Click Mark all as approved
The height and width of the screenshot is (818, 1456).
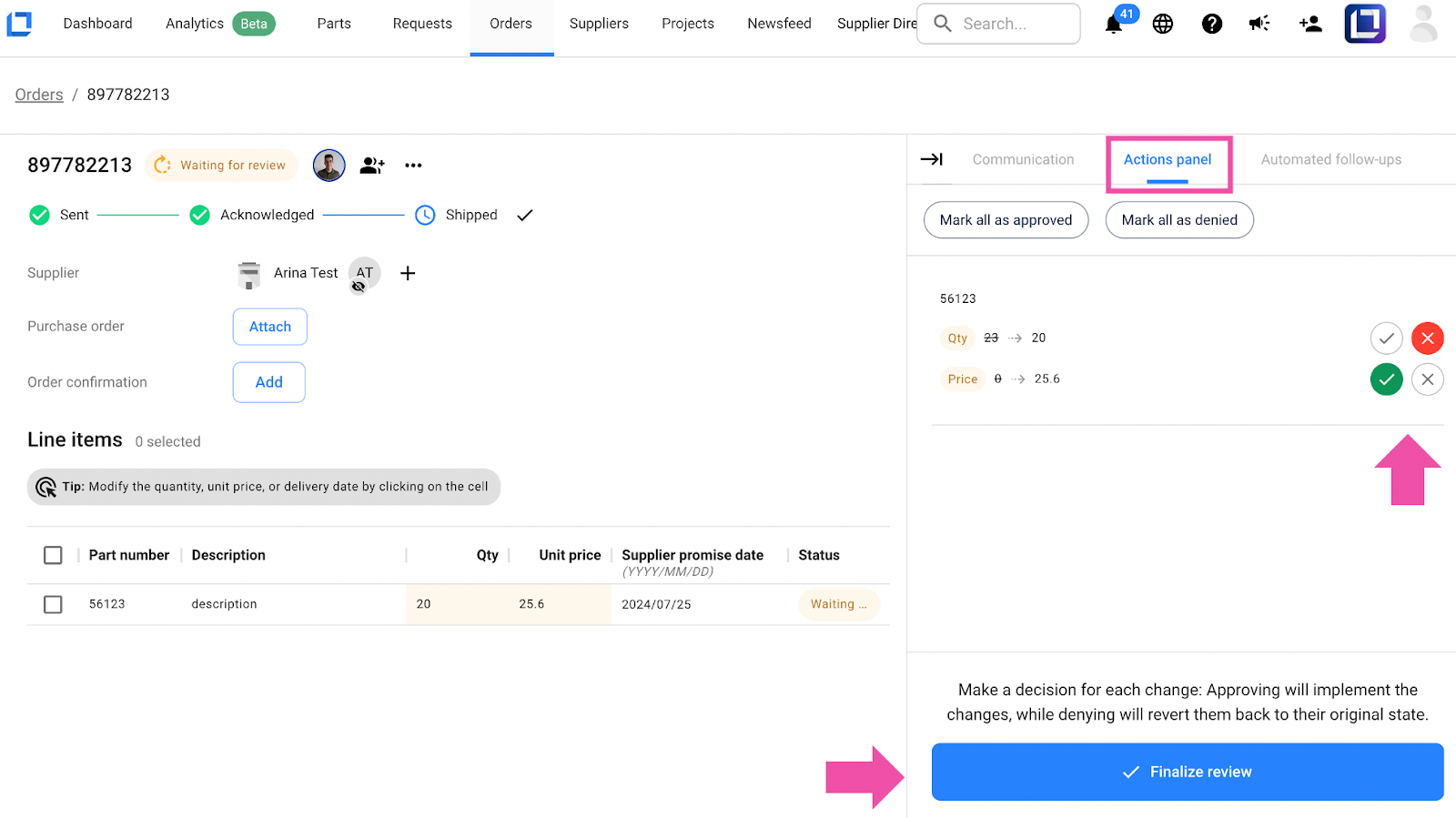pos(1006,220)
